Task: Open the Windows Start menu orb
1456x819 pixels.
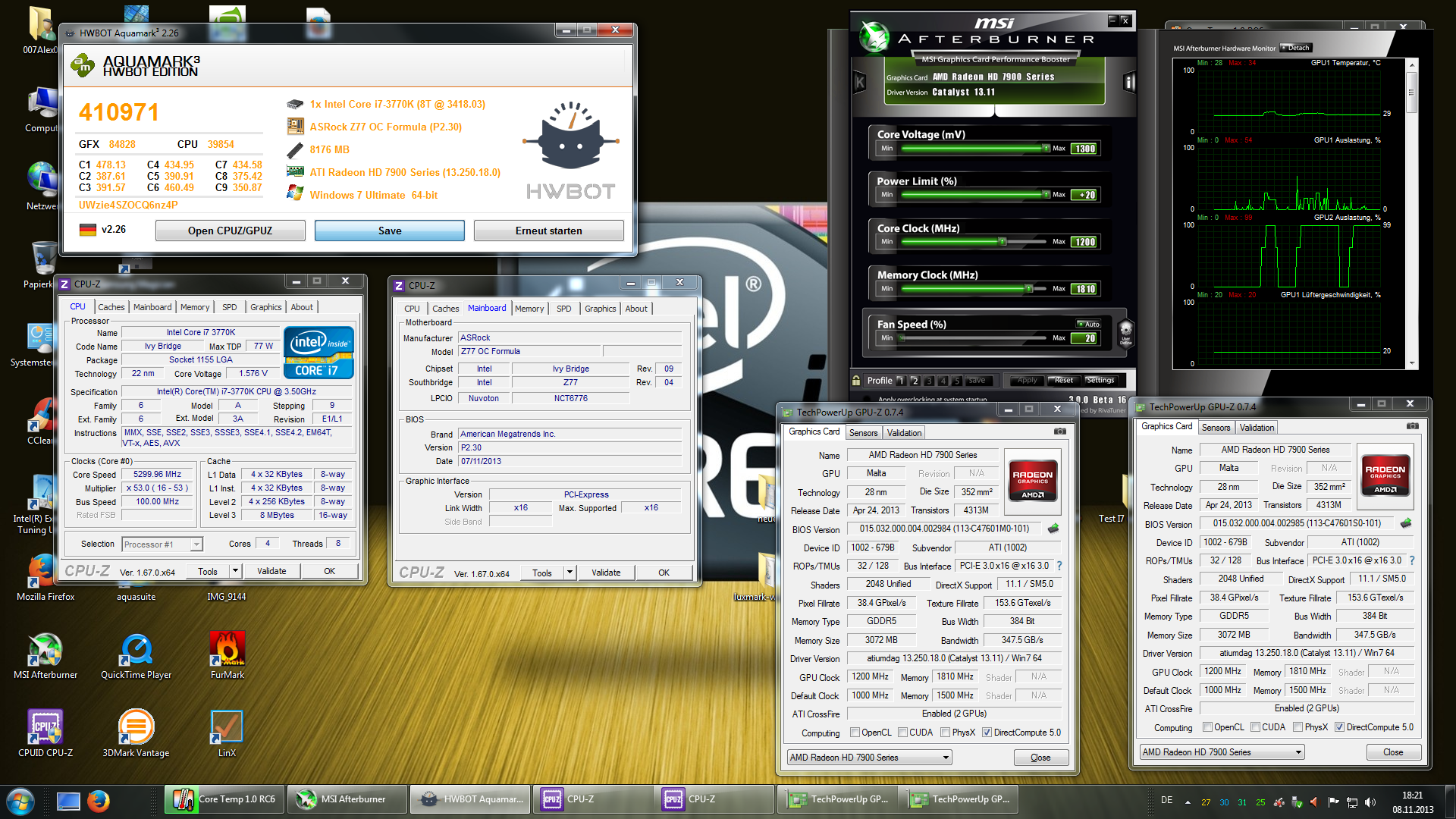Action: 20,801
